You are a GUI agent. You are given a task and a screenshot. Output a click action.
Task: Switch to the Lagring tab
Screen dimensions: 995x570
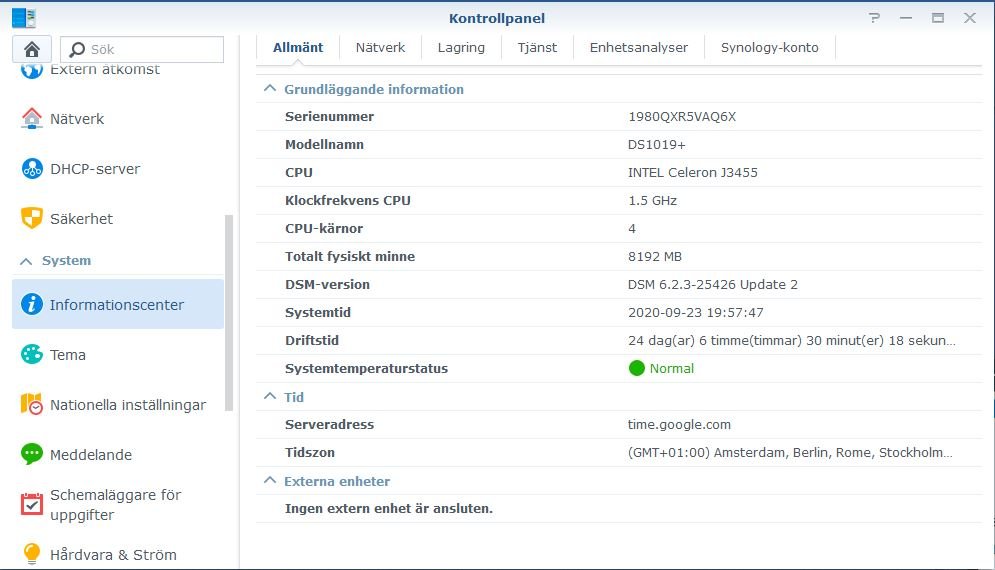tap(461, 47)
